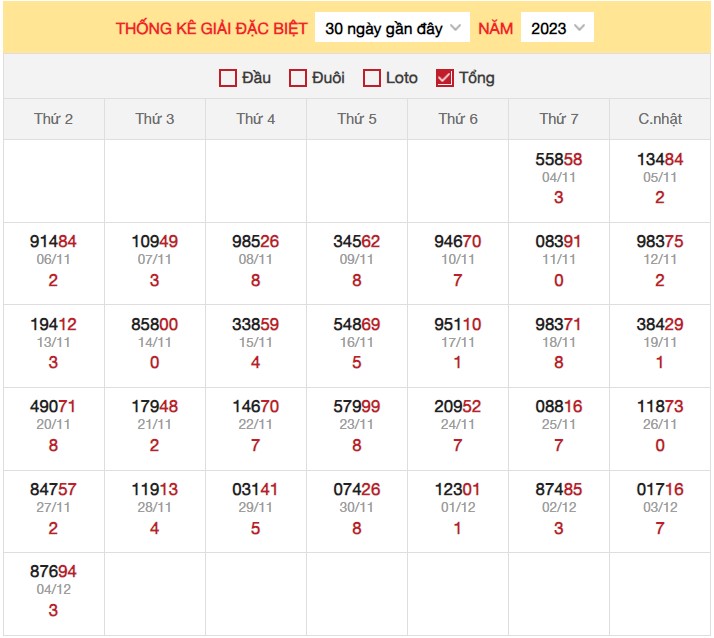The width and height of the screenshot is (714, 638).
Task: Click result 57999 dated 23/11
Action: (357, 407)
